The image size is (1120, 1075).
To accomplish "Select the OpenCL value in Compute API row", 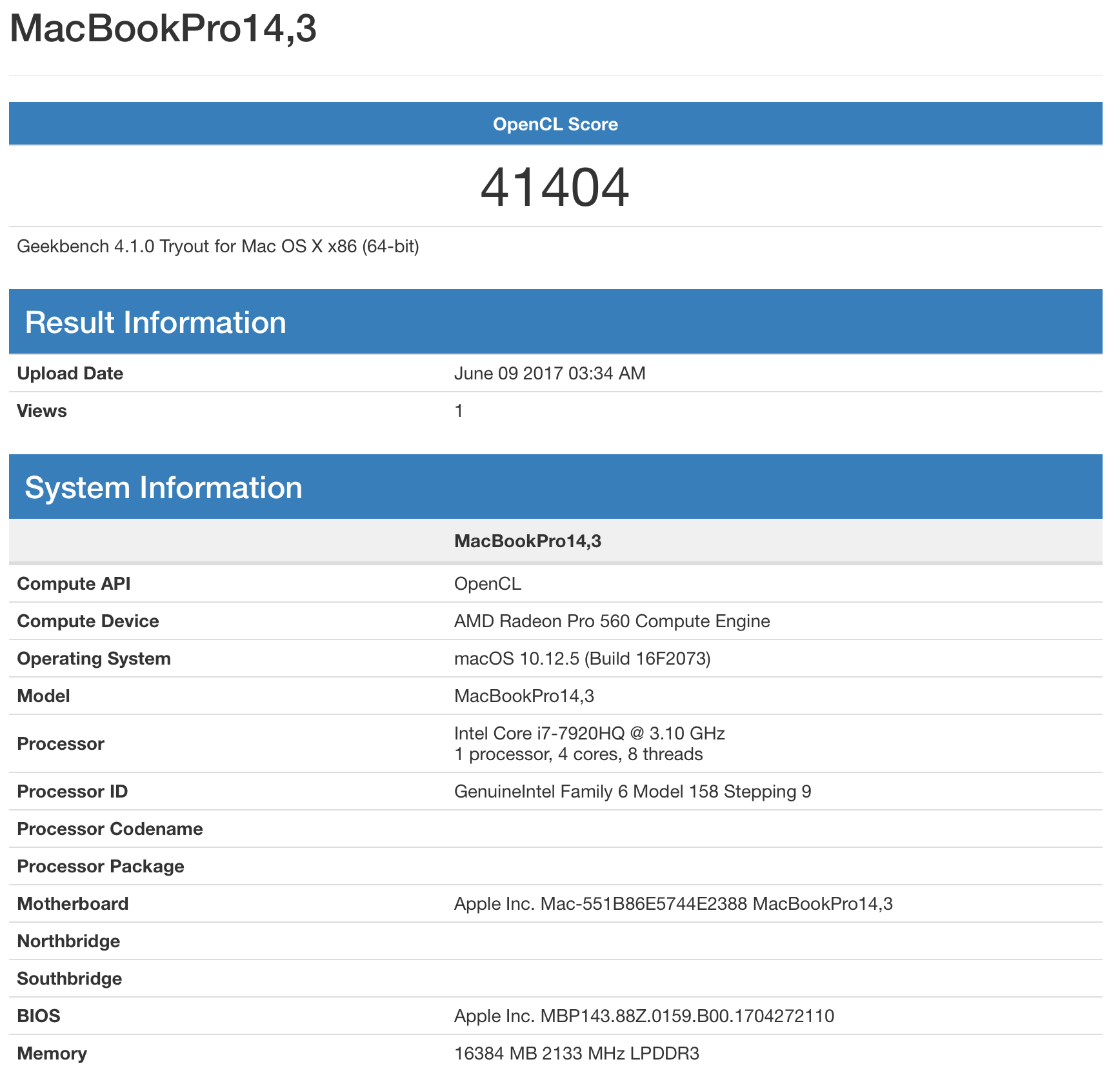I will pos(488,584).
